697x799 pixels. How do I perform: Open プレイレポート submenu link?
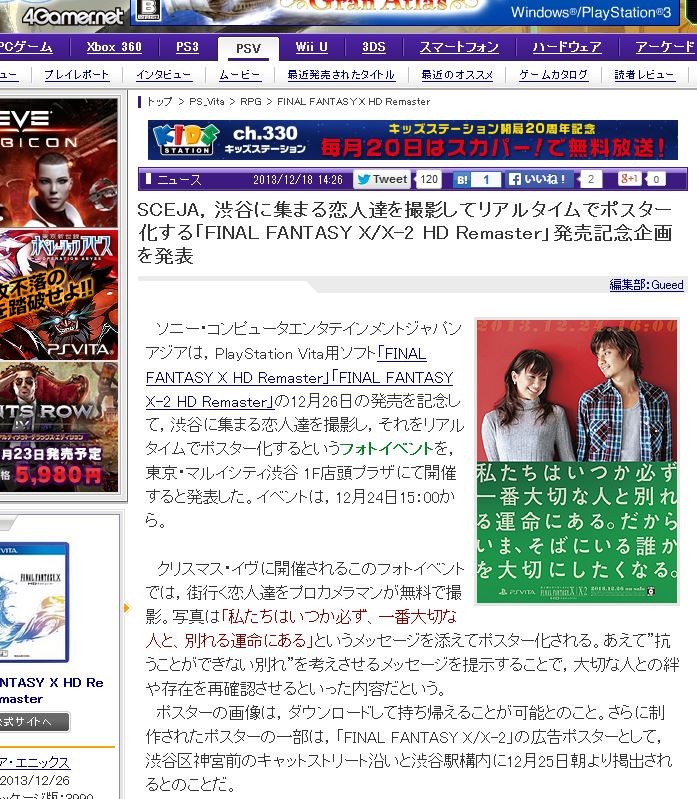click(76, 75)
